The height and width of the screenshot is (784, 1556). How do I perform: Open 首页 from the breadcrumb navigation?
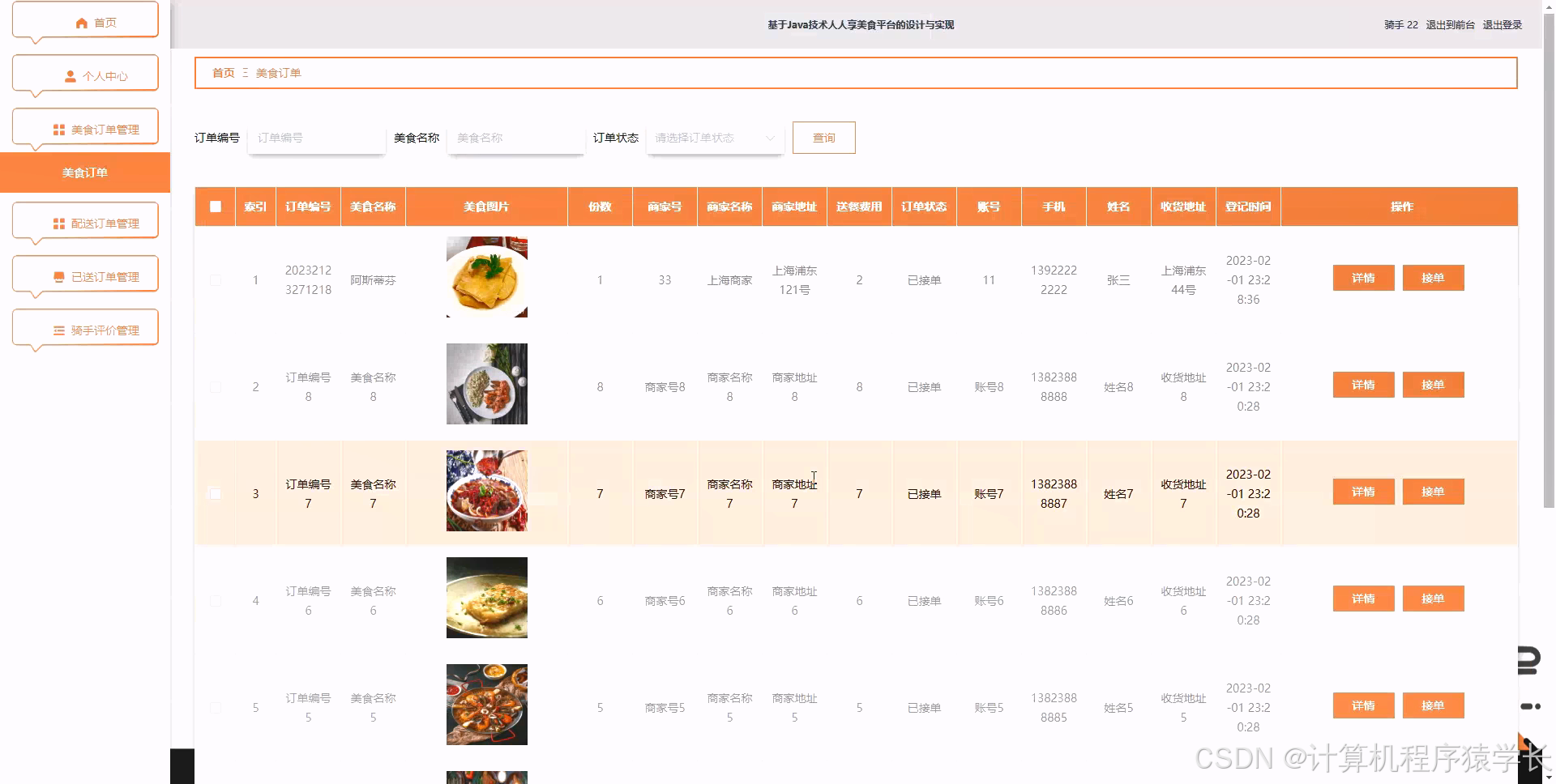click(x=223, y=72)
